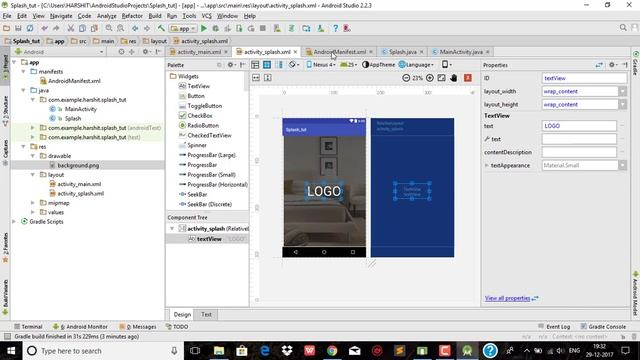Run the app with green play button

(204, 29)
